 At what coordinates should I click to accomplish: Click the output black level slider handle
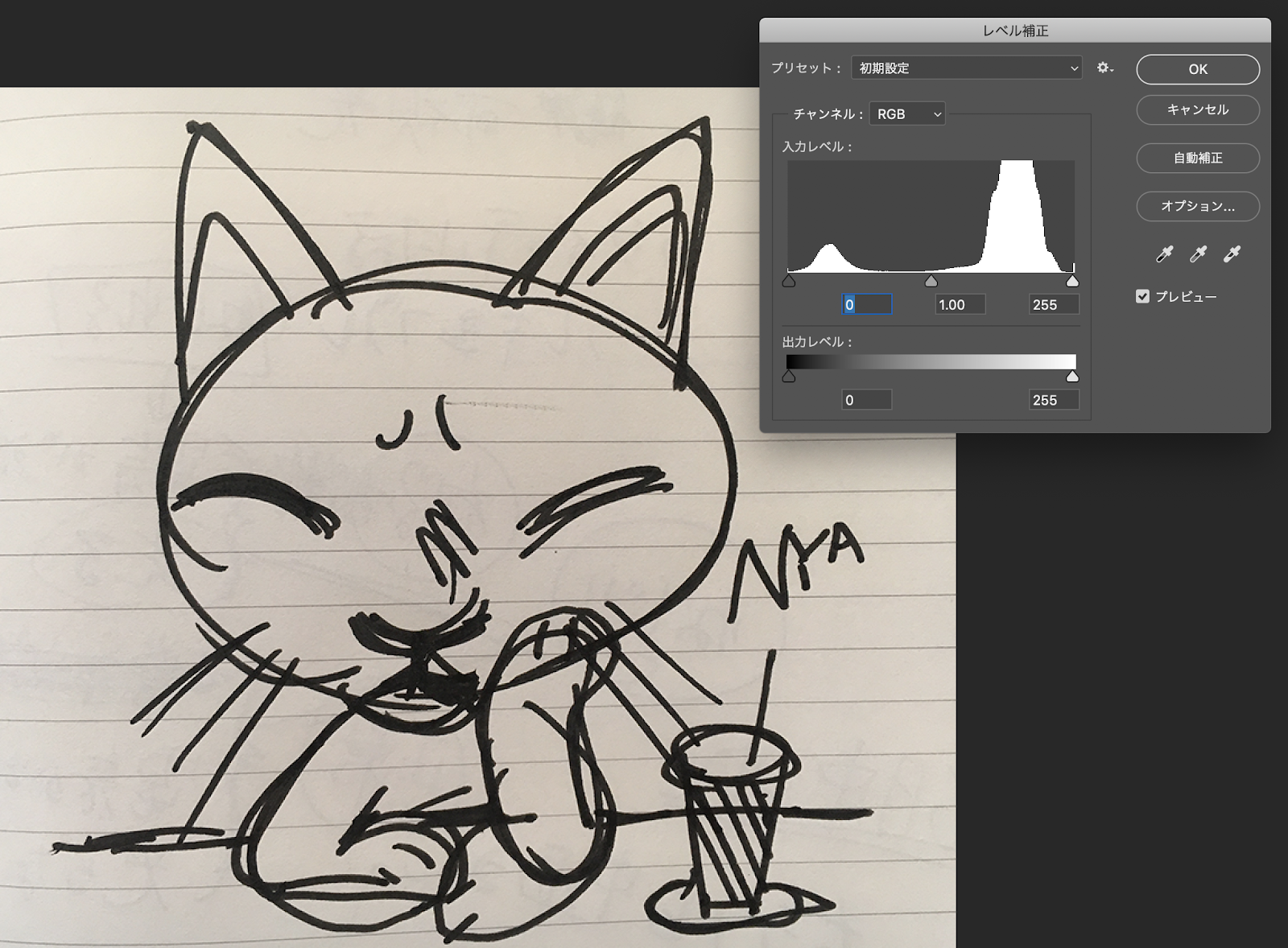[x=789, y=377]
